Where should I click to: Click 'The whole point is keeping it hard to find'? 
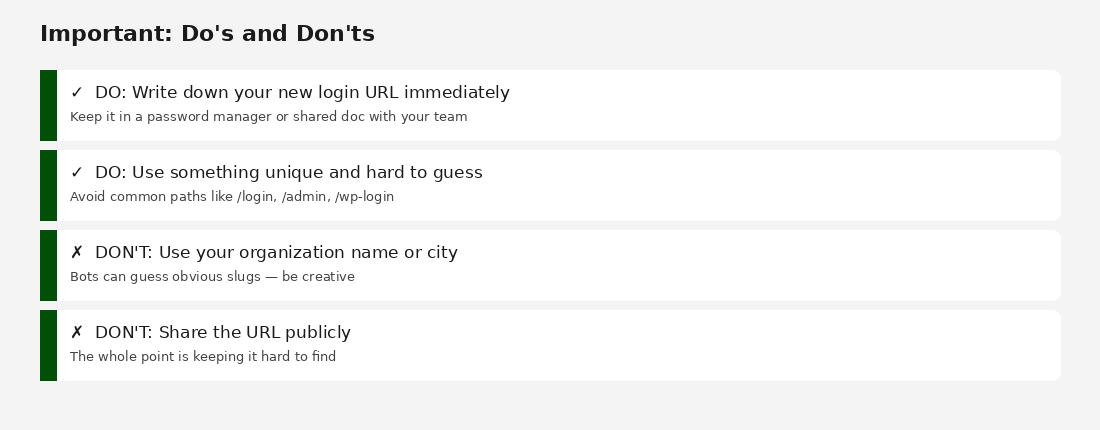tap(203, 357)
